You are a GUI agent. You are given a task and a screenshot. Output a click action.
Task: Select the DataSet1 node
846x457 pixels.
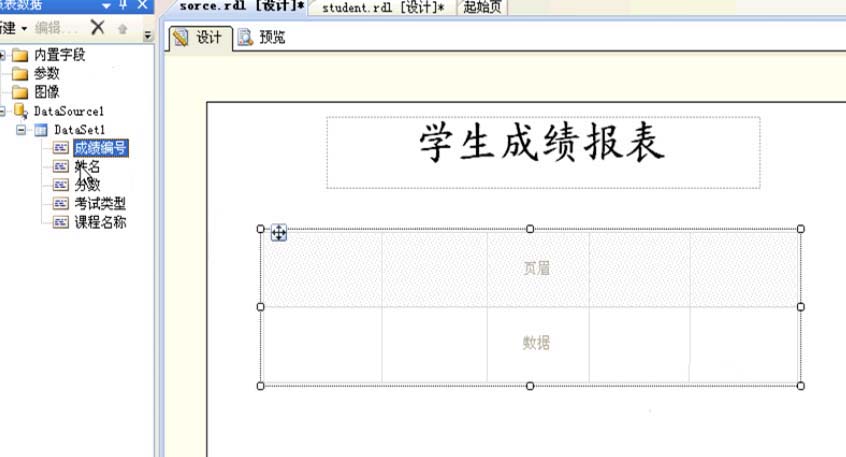tap(80, 130)
